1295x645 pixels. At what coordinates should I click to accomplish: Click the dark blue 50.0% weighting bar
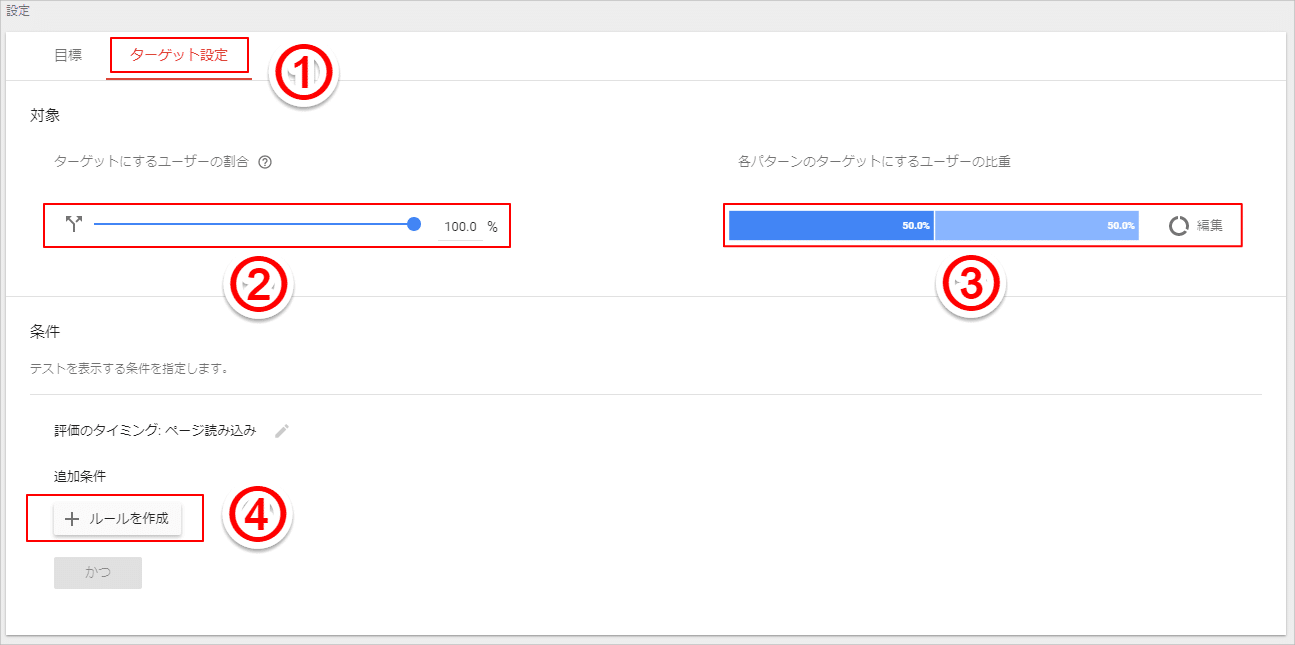(x=831, y=226)
